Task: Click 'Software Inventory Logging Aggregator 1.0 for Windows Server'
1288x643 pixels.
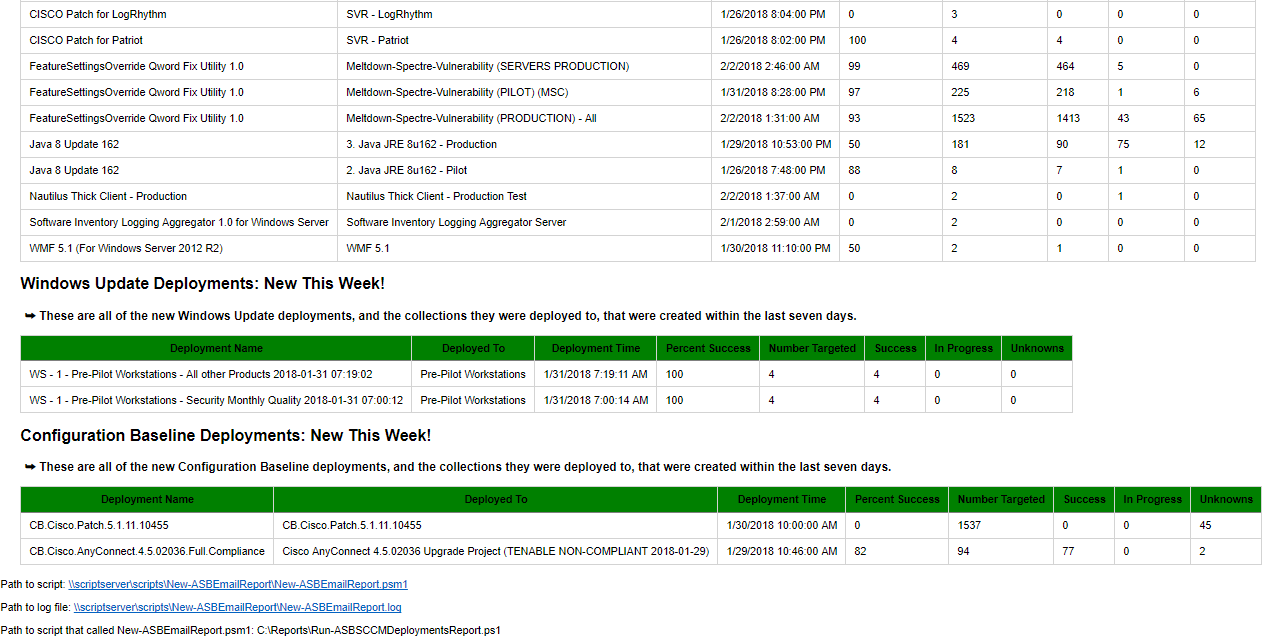Action: pos(179,223)
